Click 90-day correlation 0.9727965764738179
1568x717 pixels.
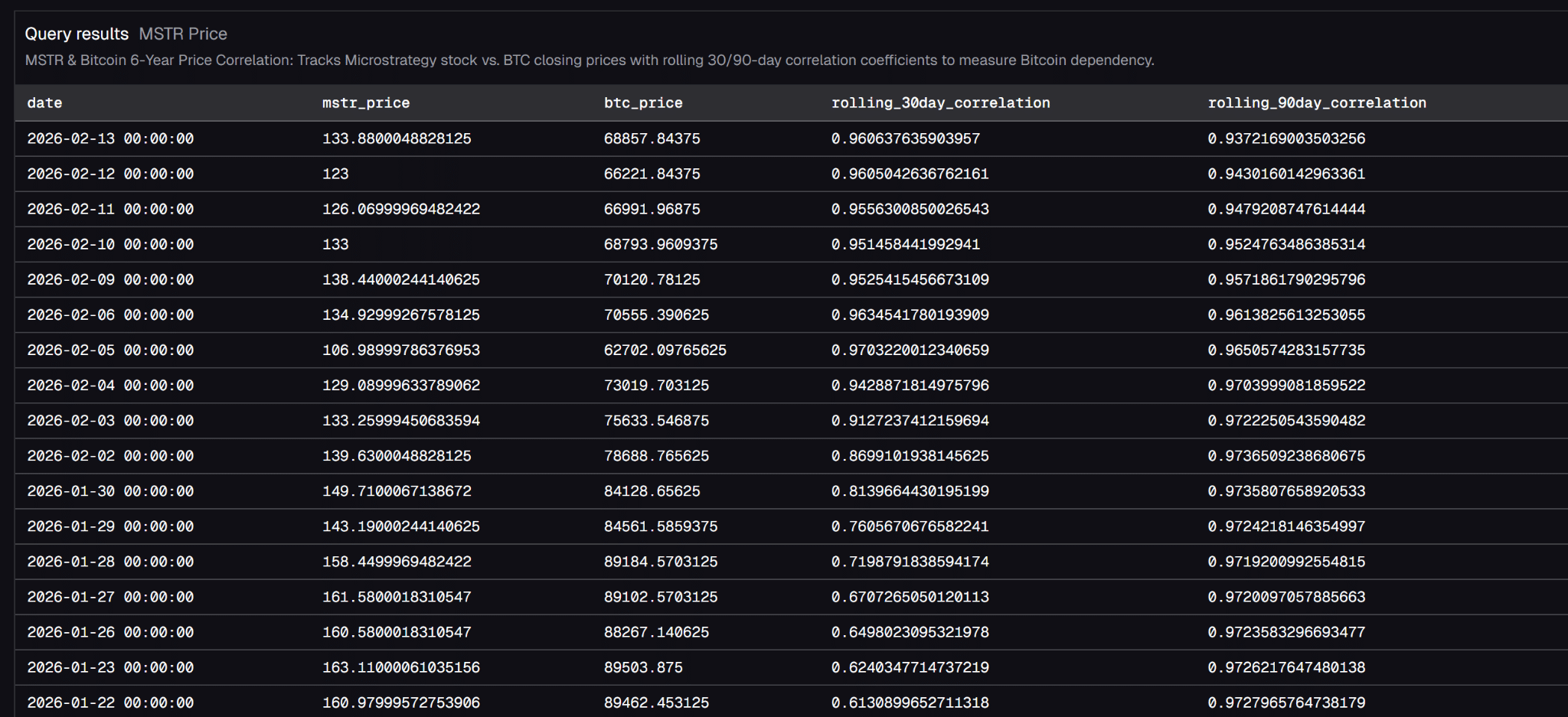click(x=1287, y=702)
